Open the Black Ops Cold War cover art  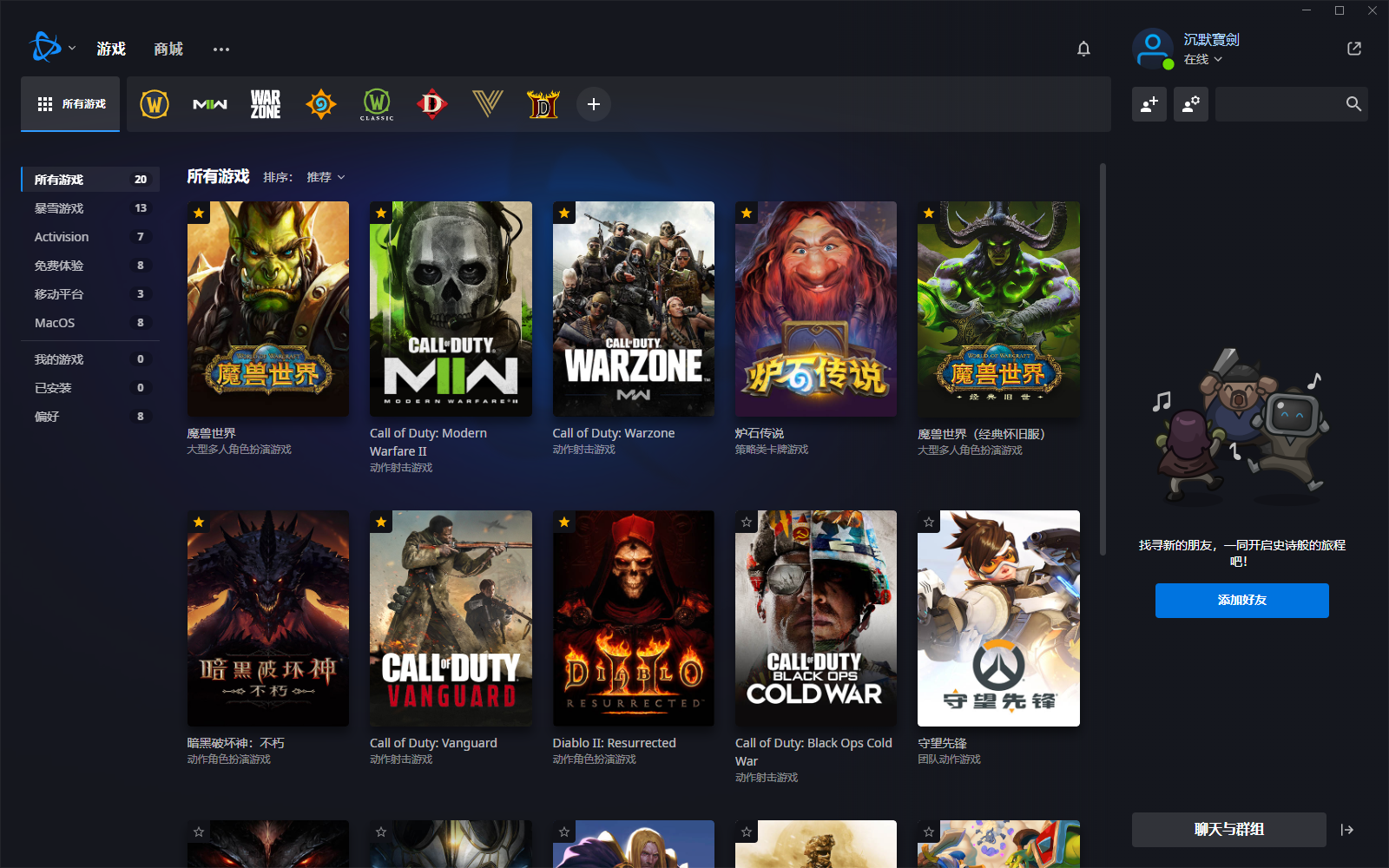816,618
